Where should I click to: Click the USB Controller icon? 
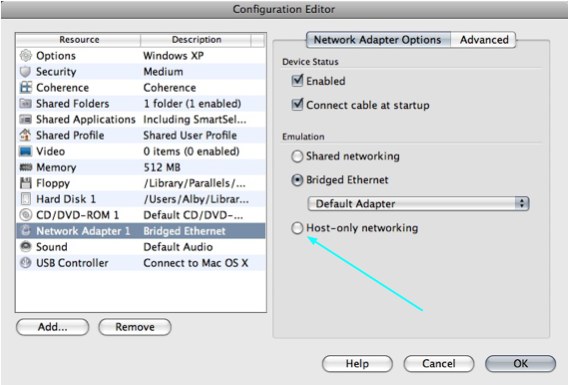[x=26, y=263]
